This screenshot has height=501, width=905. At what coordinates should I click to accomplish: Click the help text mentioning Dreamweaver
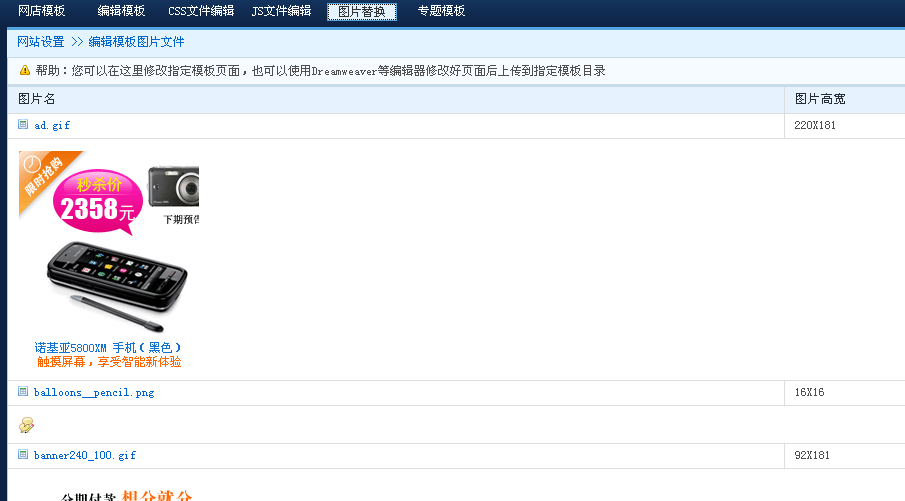click(x=320, y=70)
